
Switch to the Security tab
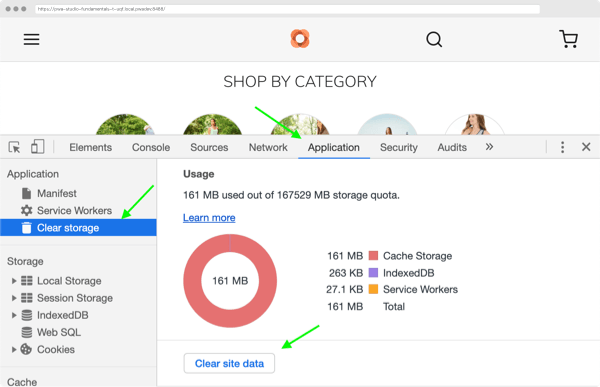[x=399, y=147]
